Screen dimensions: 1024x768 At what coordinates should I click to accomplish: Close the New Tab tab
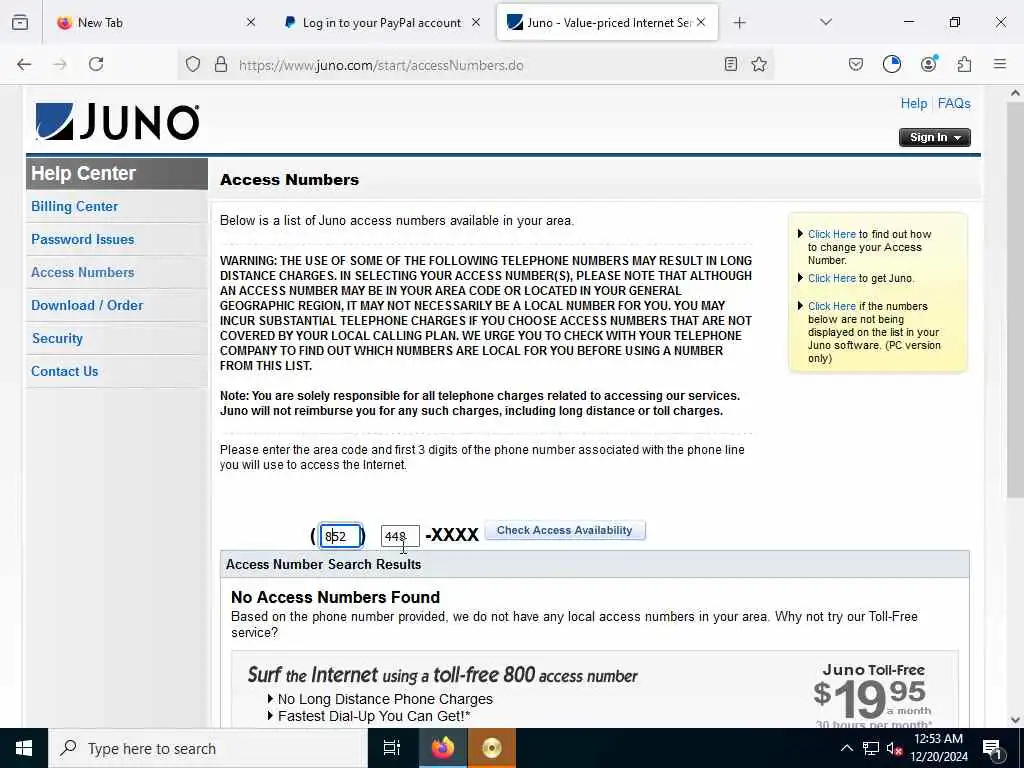251,22
